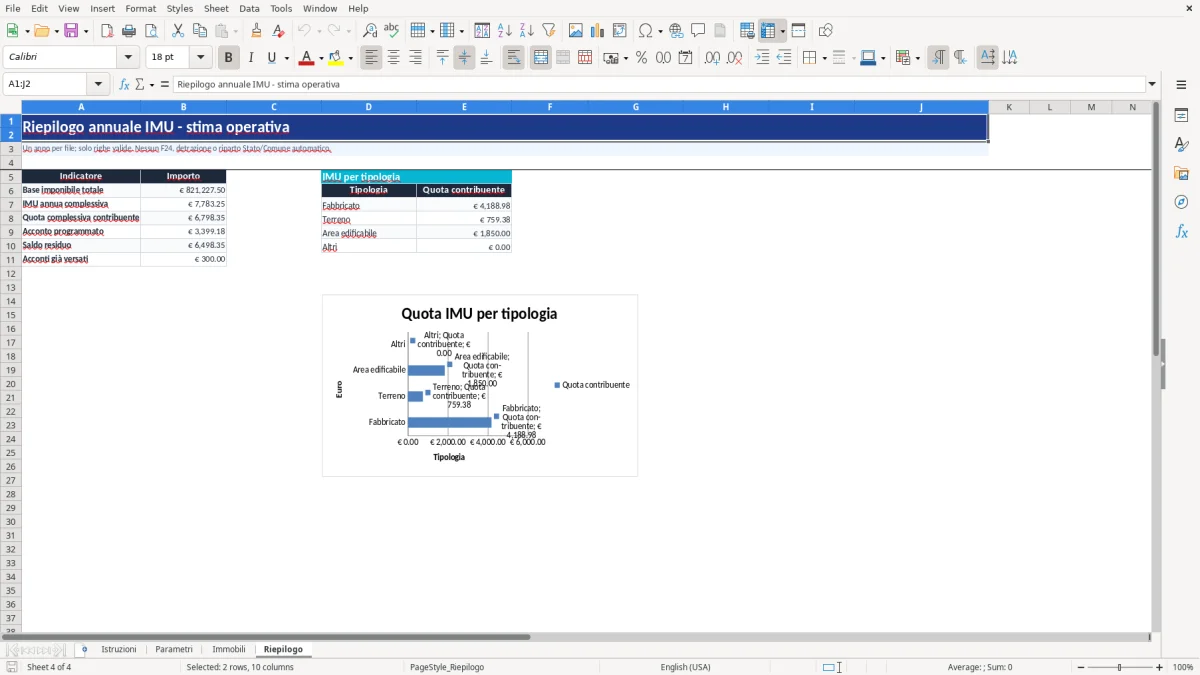Click the Draw Shapes icon
The height and width of the screenshot is (675, 1200).
tap(826, 31)
